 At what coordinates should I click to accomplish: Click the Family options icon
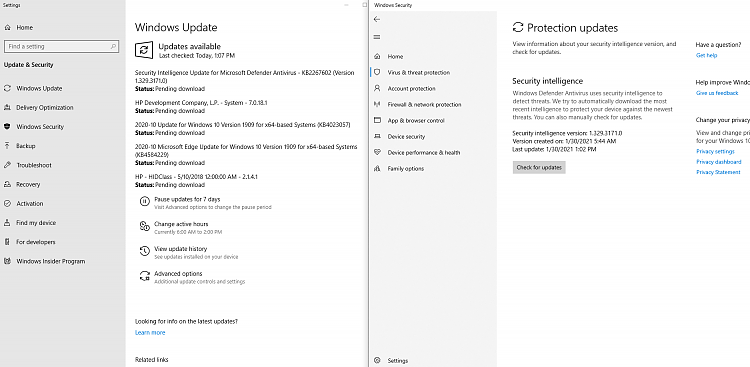(x=377, y=168)
